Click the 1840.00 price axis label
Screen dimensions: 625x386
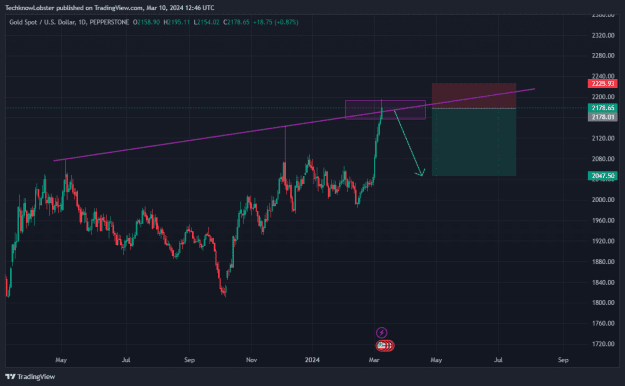(603, 282)
